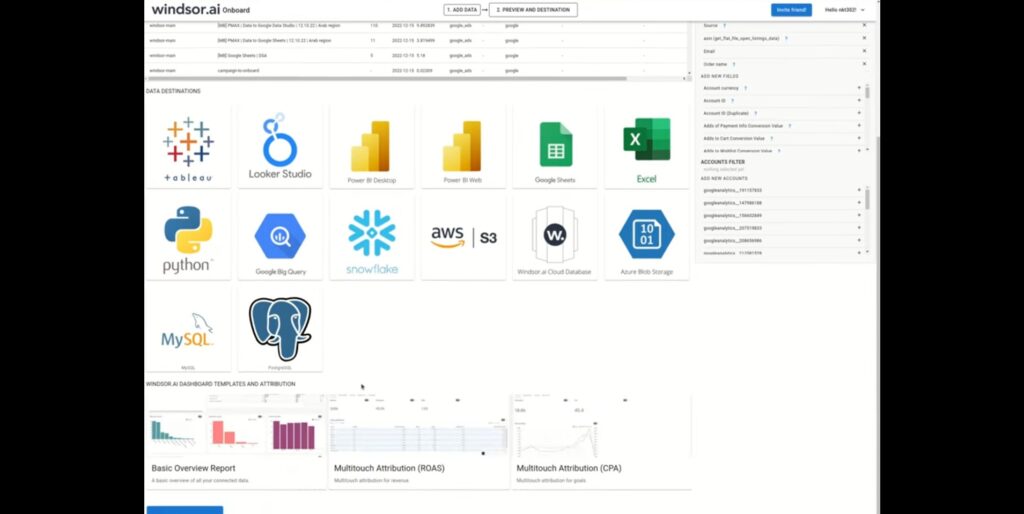Go to step 1 Add Data
The height and width of the screenshot is (514, 1024).
(x=462, y=10)
